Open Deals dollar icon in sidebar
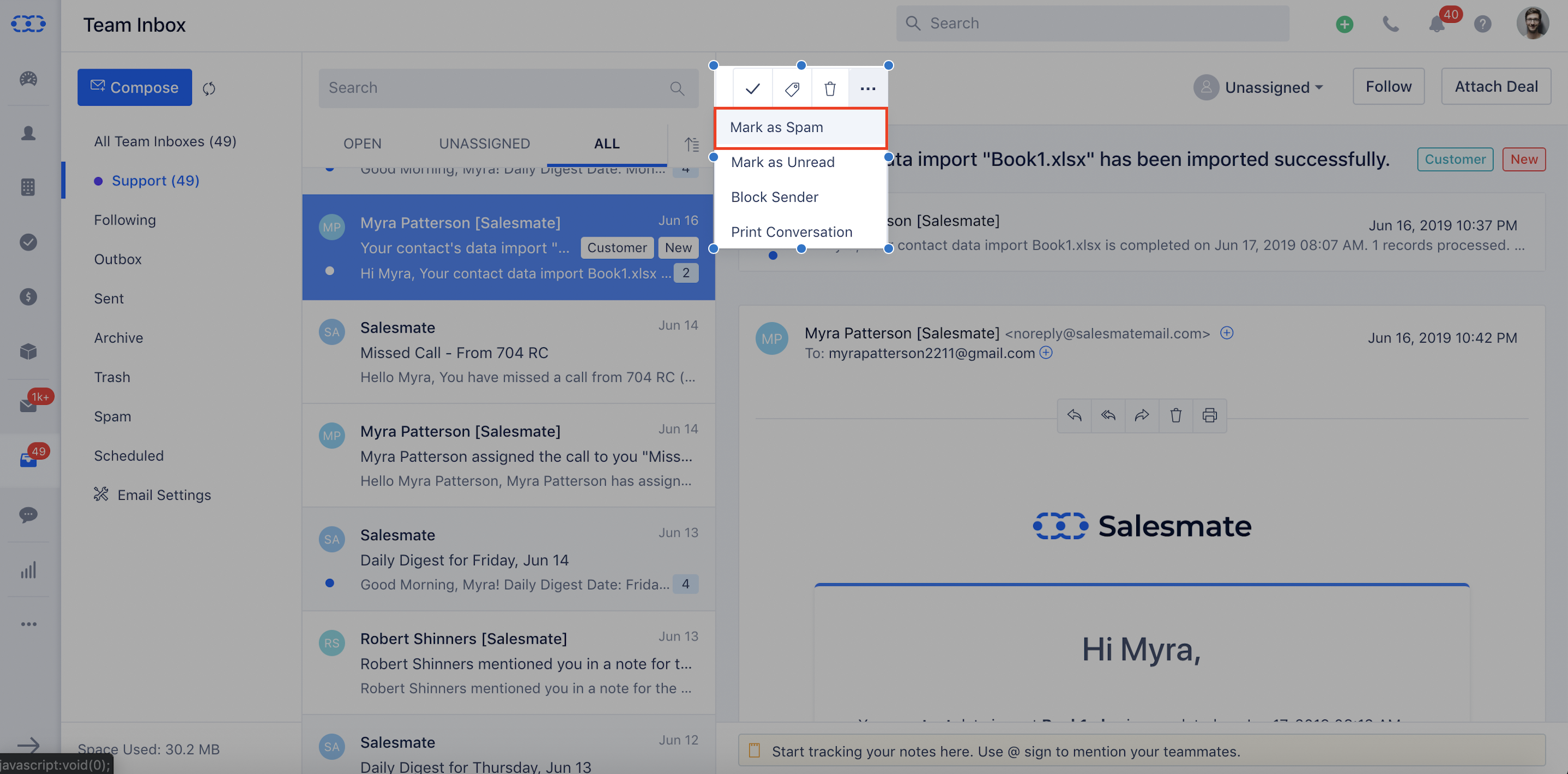 (28, 297)
